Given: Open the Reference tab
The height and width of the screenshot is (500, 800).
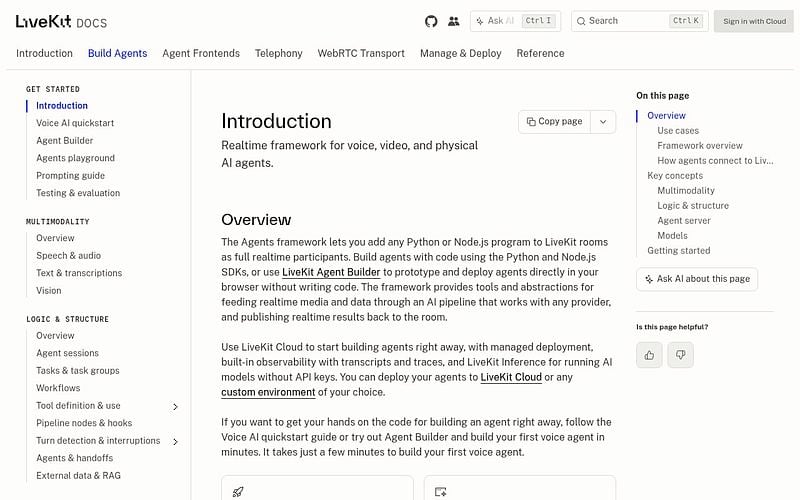Looking at the screenshot, I should (540, 53).
